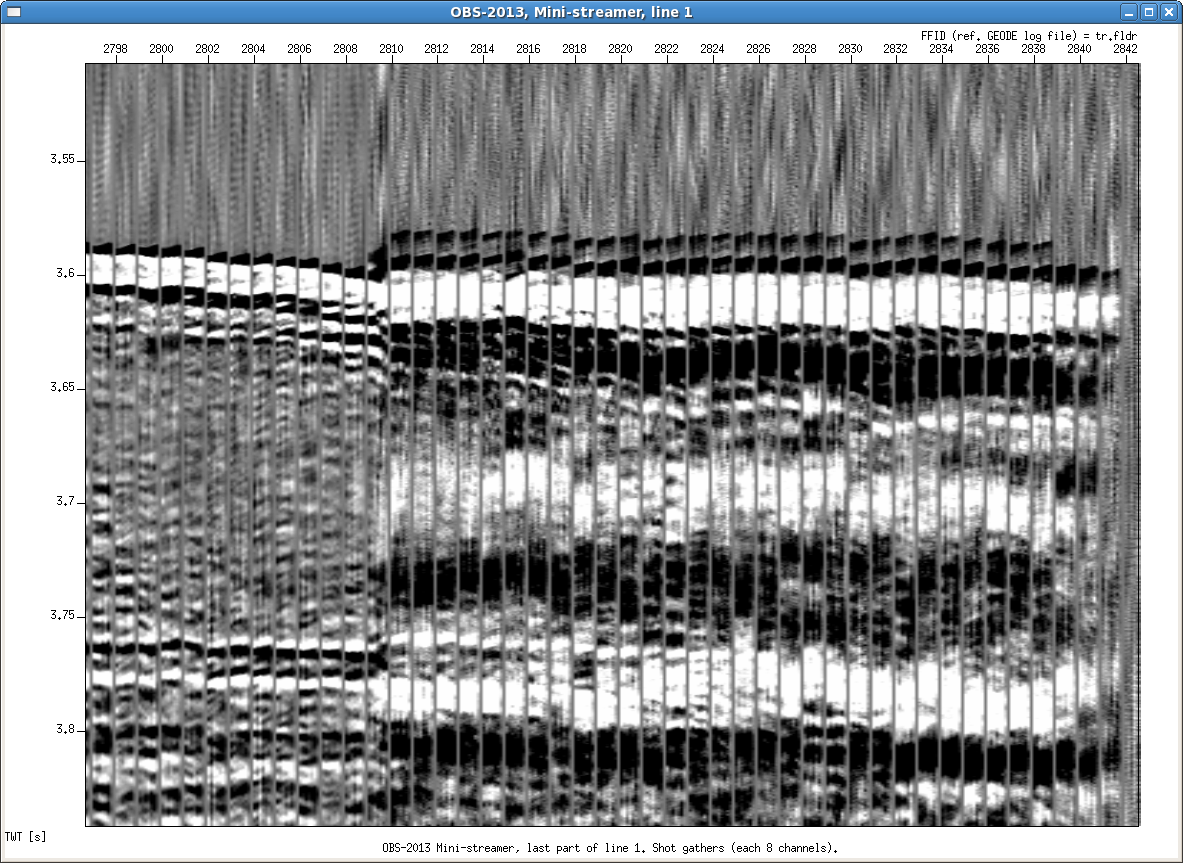Click the FFID tick label 2842

(x=1125, y=48)
